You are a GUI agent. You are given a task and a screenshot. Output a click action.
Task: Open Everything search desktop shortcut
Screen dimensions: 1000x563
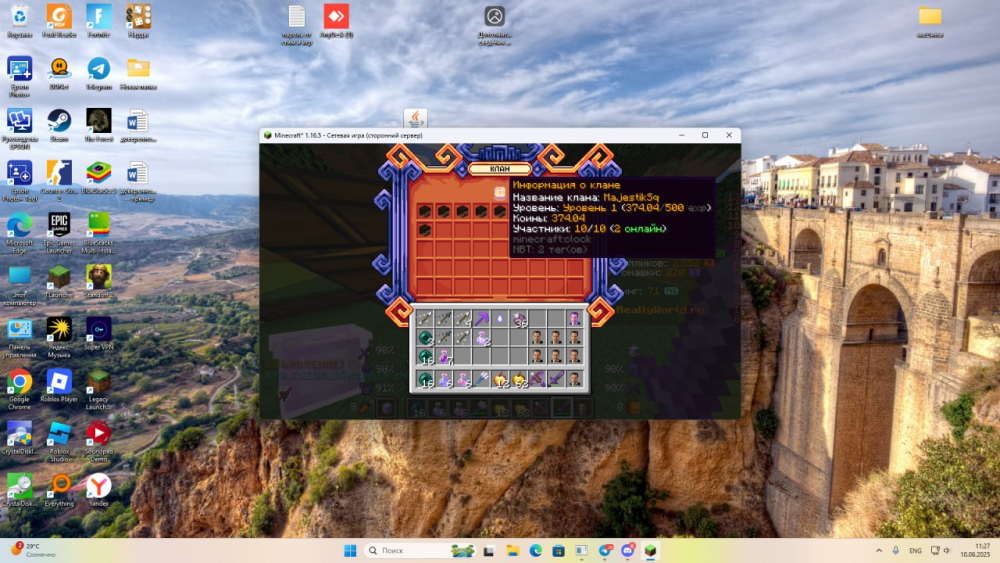click(59, 491)
